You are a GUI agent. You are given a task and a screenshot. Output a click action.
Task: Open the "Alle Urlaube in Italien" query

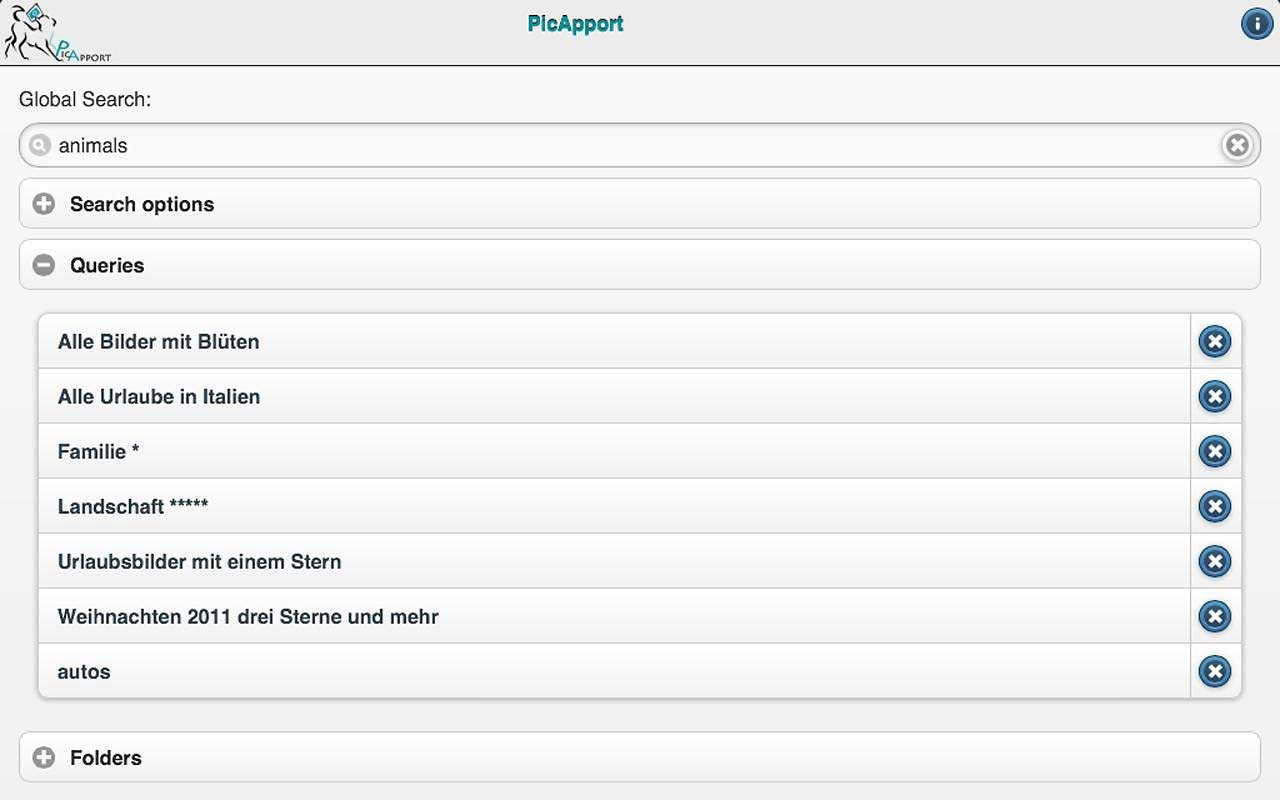click(600, 397)
